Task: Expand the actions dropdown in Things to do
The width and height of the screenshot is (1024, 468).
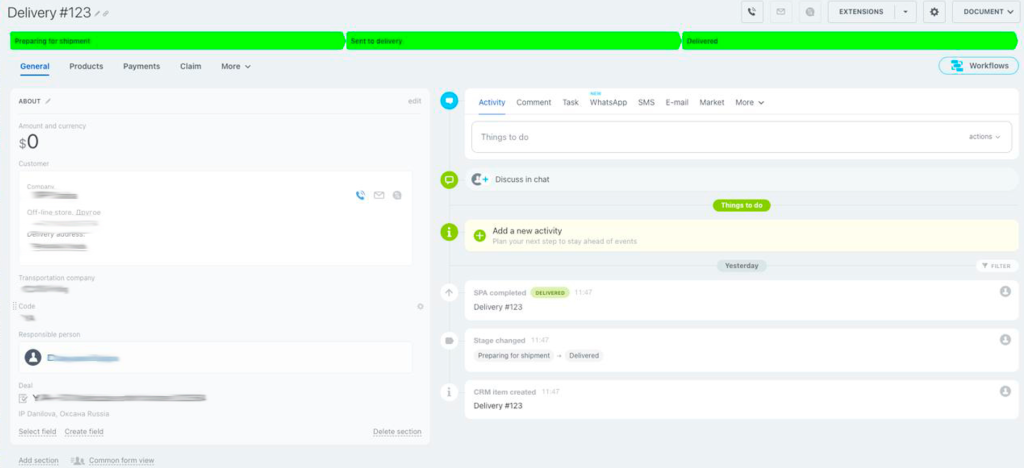Action: (984, 137)
